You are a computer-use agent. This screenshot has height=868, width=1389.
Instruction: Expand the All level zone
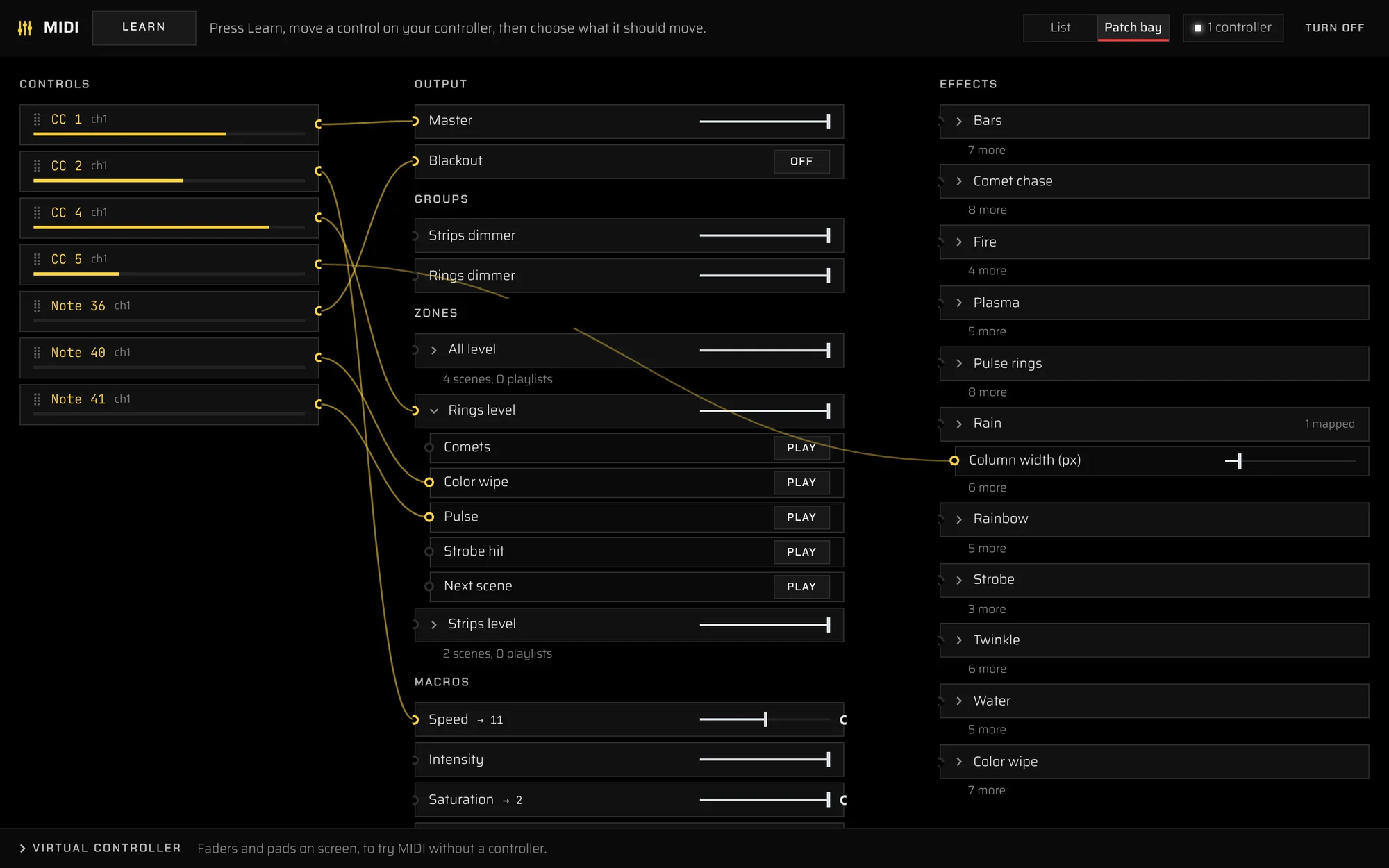click(434, 350)
